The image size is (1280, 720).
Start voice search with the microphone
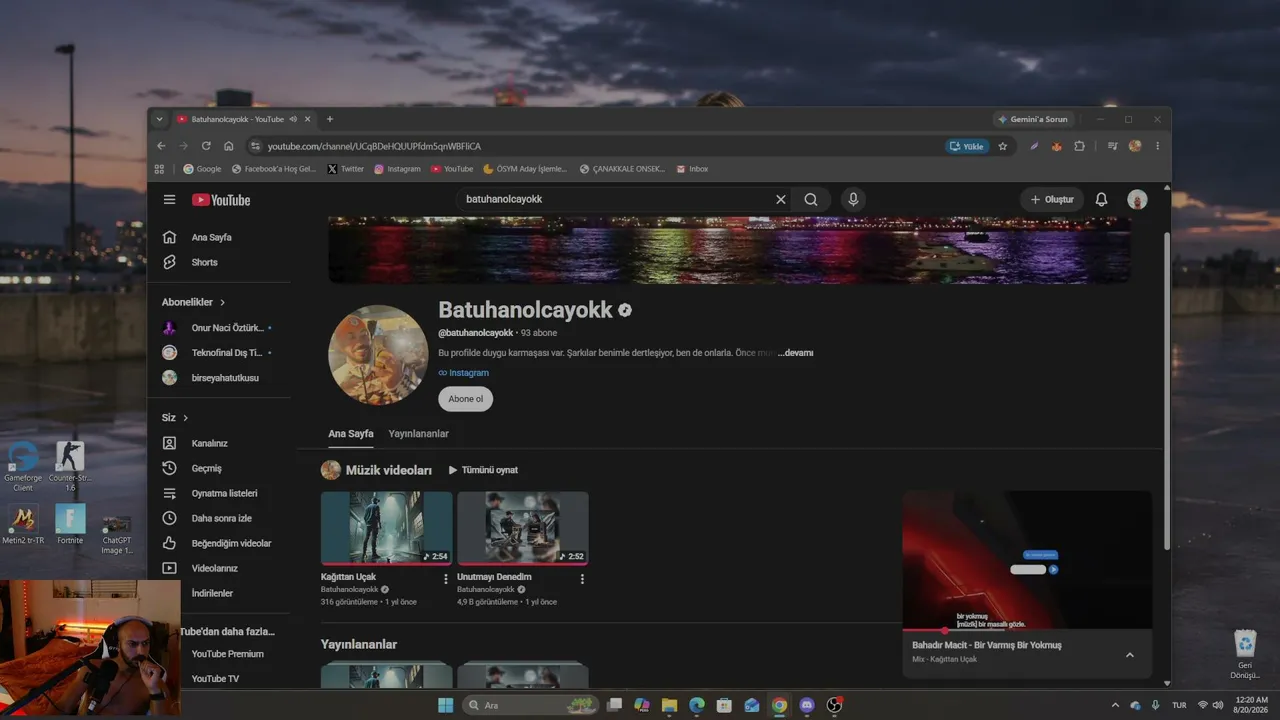(853, 200)
